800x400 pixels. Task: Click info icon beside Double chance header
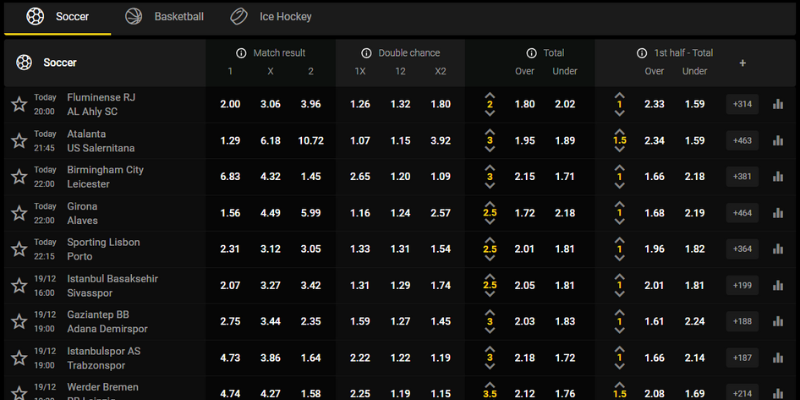[x=367, y=53]
